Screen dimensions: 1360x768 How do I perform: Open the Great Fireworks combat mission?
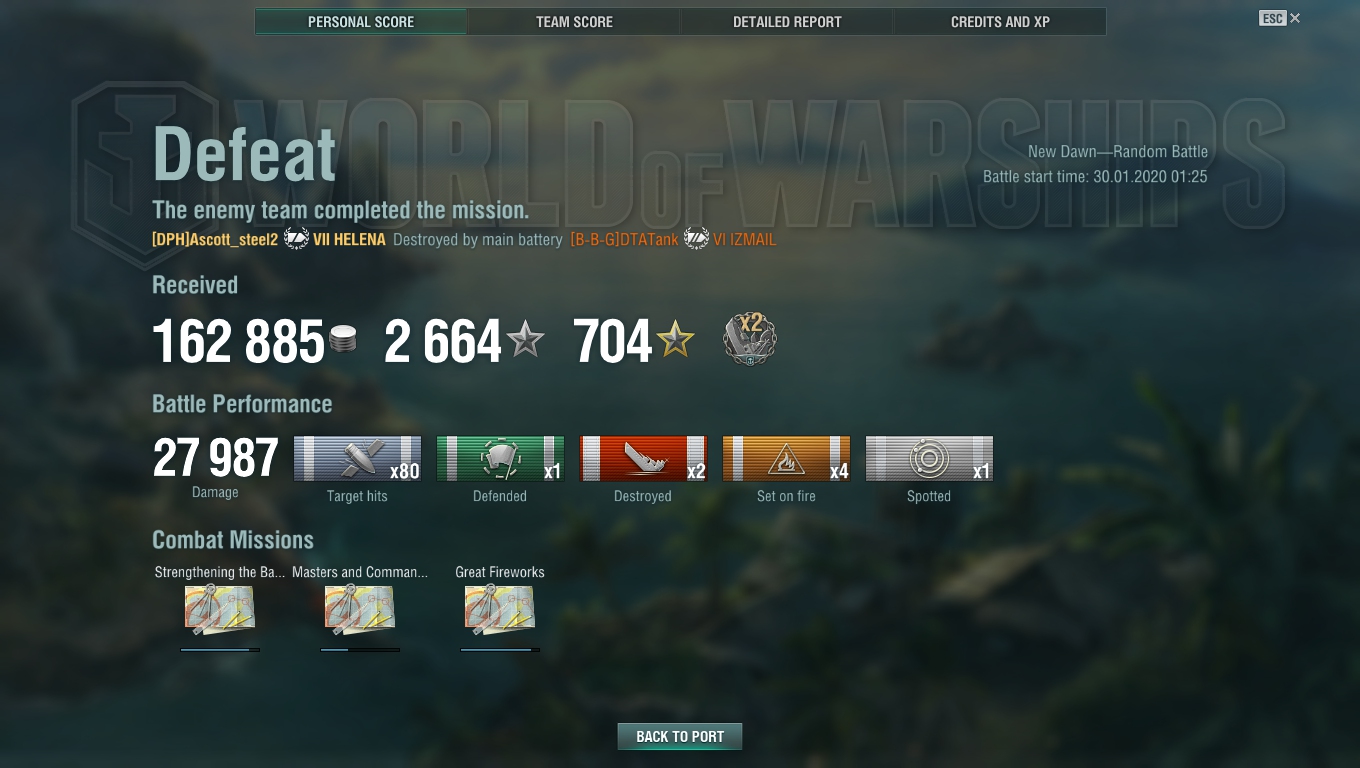(500, 610)
